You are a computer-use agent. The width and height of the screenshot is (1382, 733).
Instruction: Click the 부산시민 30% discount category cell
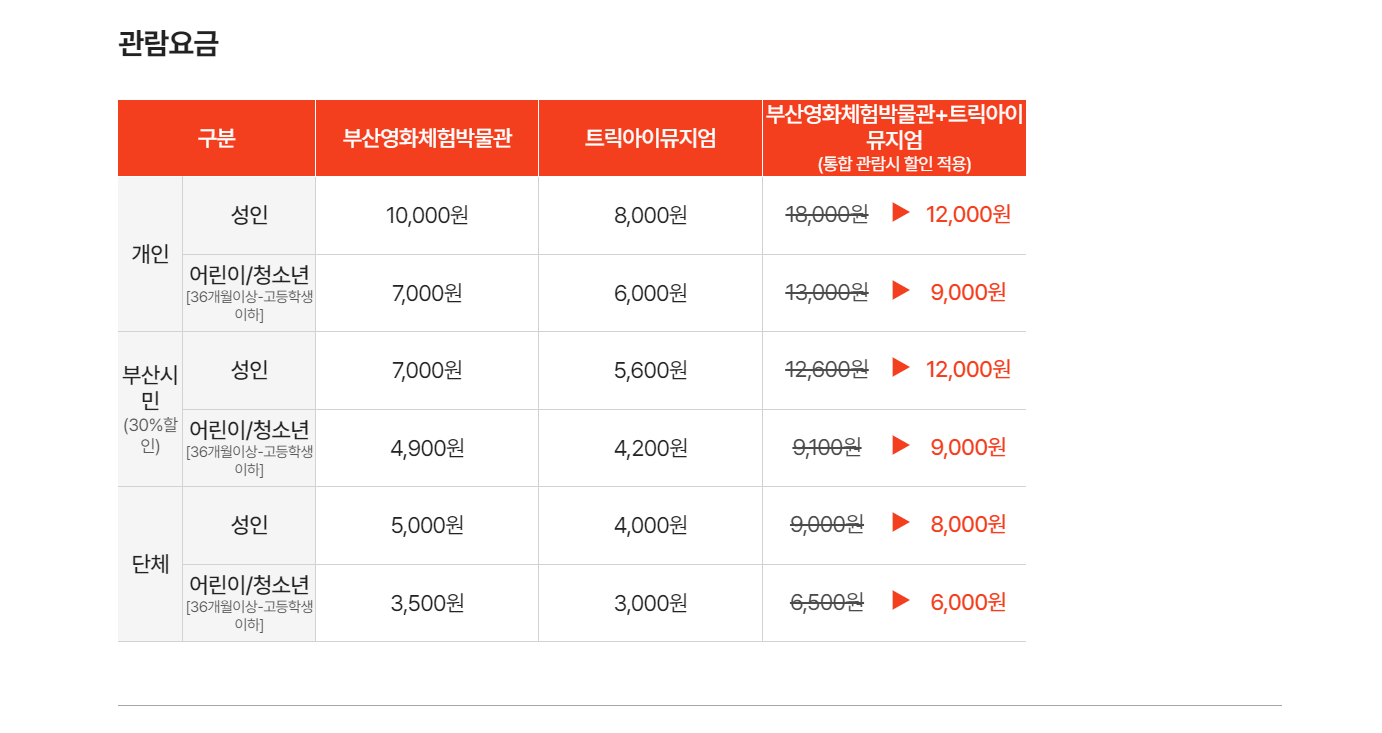click(150, 409)
